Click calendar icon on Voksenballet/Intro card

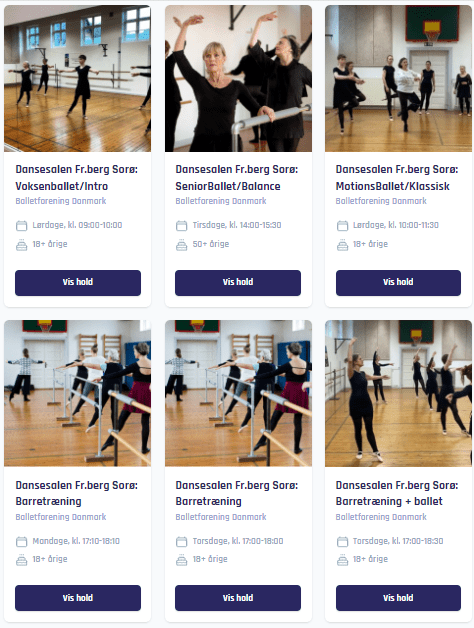pos(21,225)
